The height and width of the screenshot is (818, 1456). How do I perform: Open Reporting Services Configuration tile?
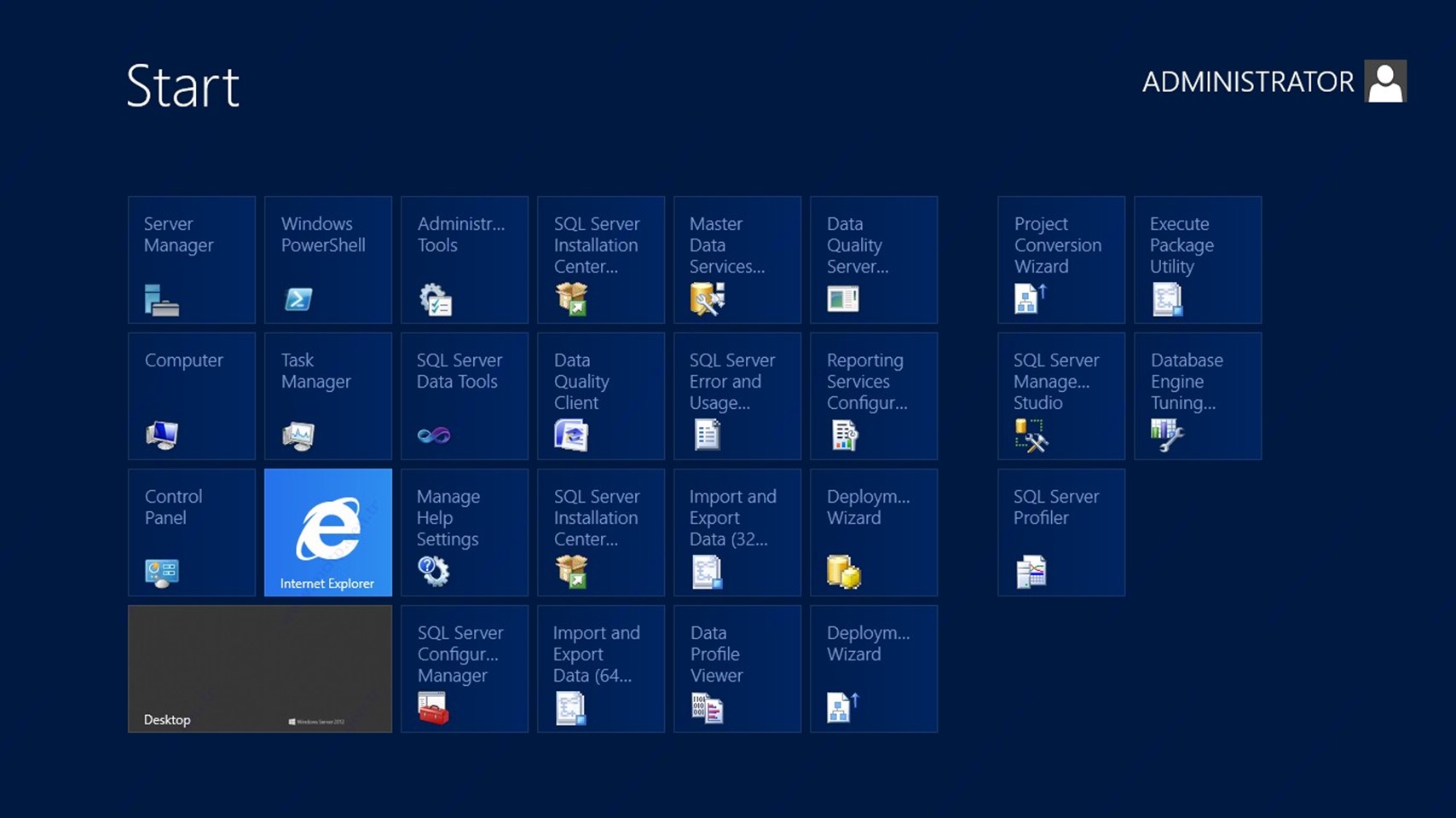(x=874, y=396)
